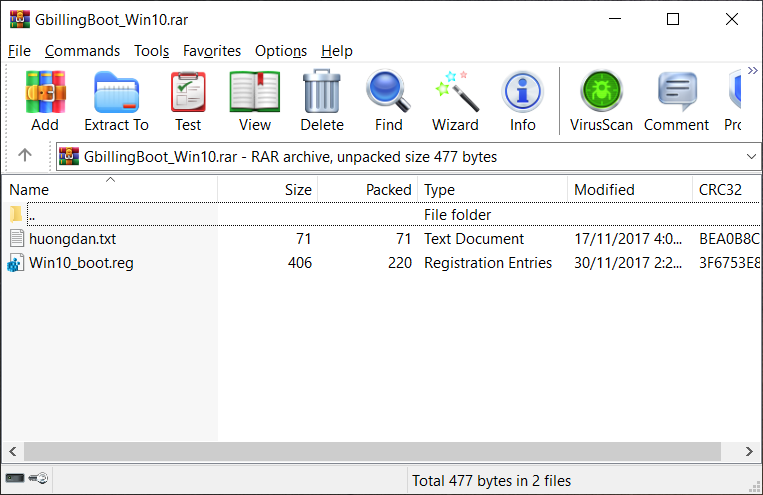The width and height of the screenshot is (763, 495).
Task: Click the packed value 220
Action: coord(400,263)
